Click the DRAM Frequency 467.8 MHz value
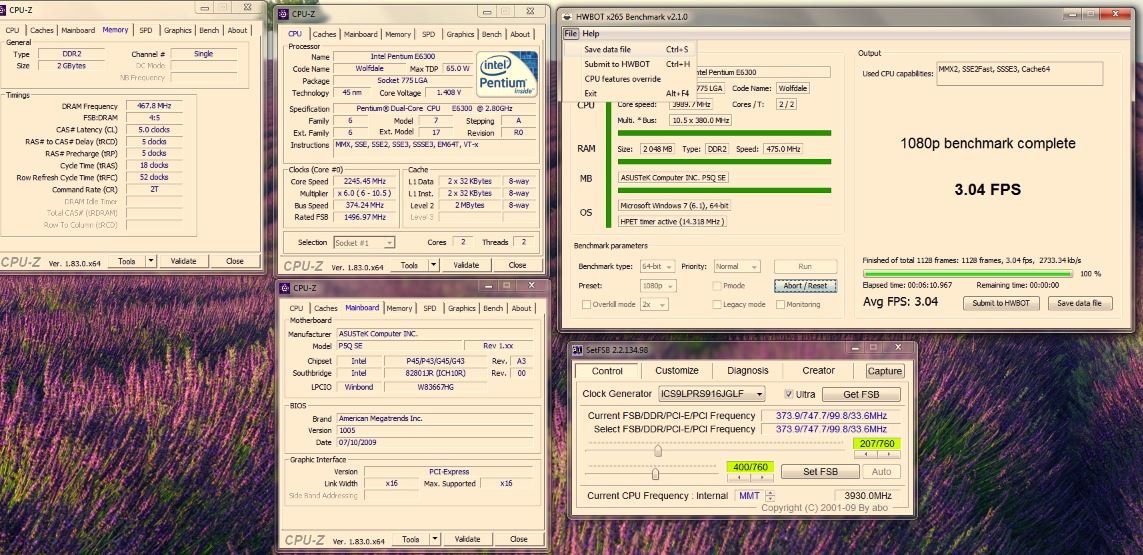 click(153, 106)
